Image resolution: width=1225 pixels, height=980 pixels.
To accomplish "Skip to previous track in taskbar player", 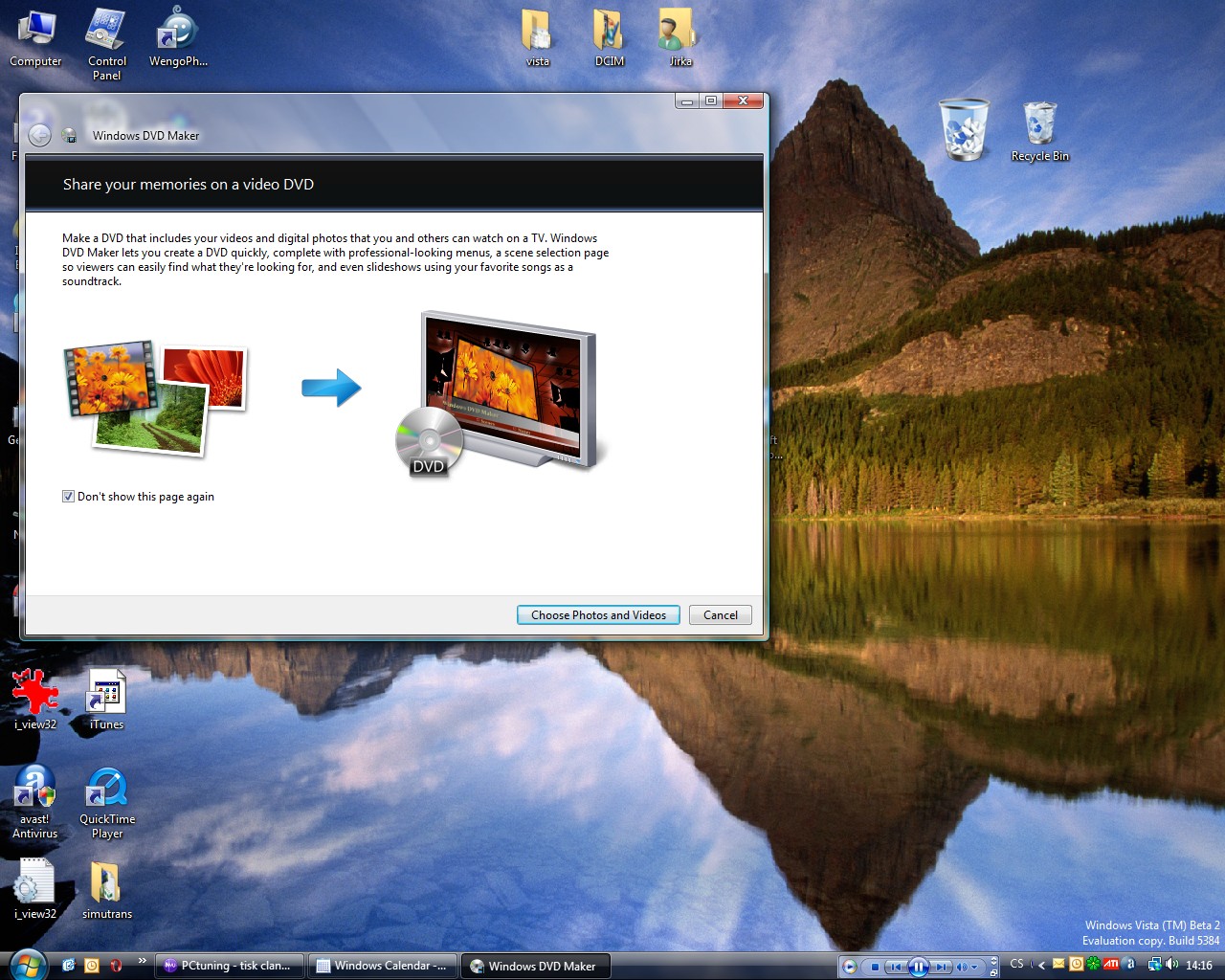I will click(x=896, y=967).
